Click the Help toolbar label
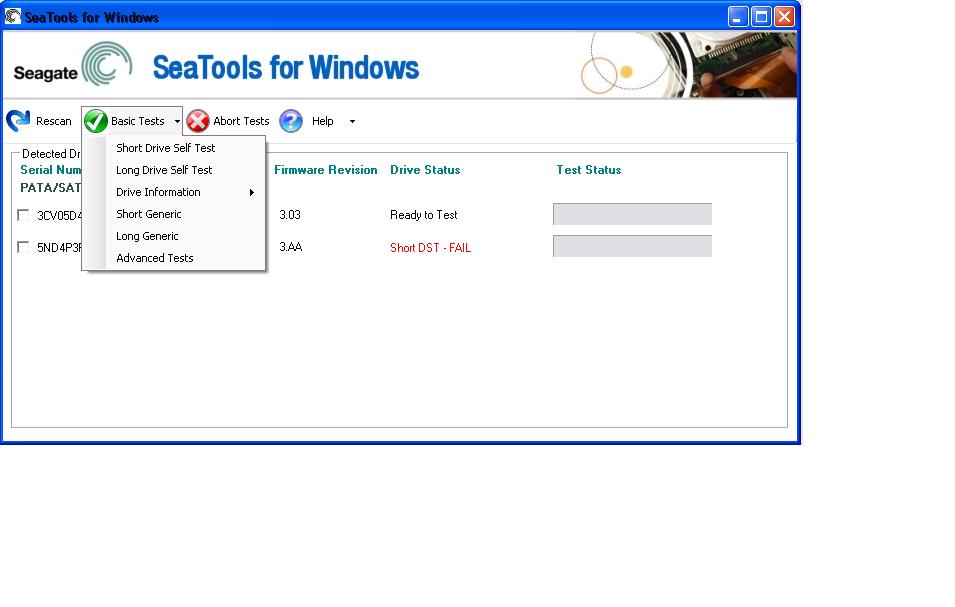Image resolution: width=955 pixels, height=607 pixels. click(323, 121)
